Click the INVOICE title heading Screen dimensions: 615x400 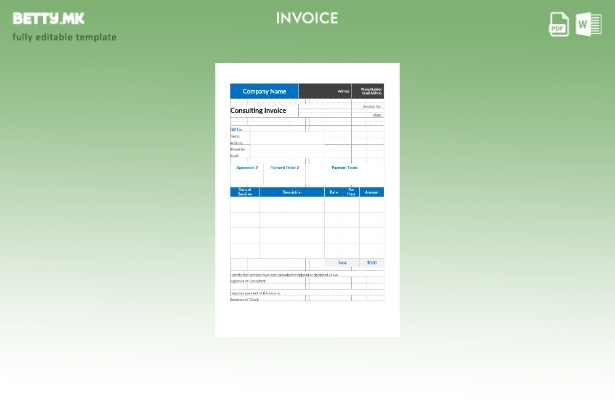tap(307, 18)
